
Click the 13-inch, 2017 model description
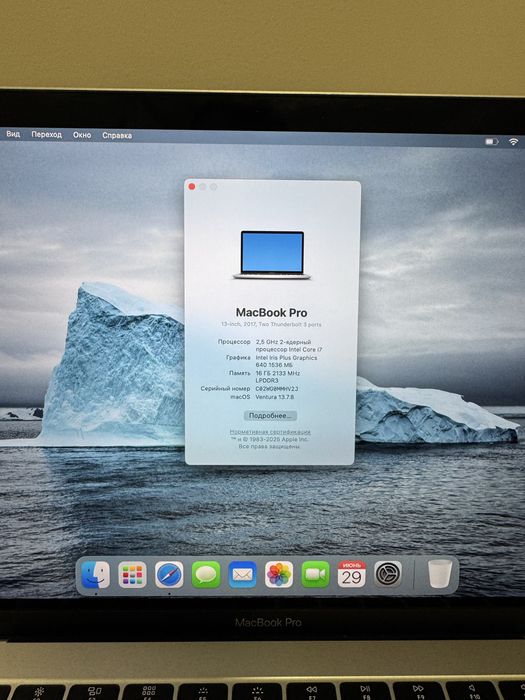(271, 325)
